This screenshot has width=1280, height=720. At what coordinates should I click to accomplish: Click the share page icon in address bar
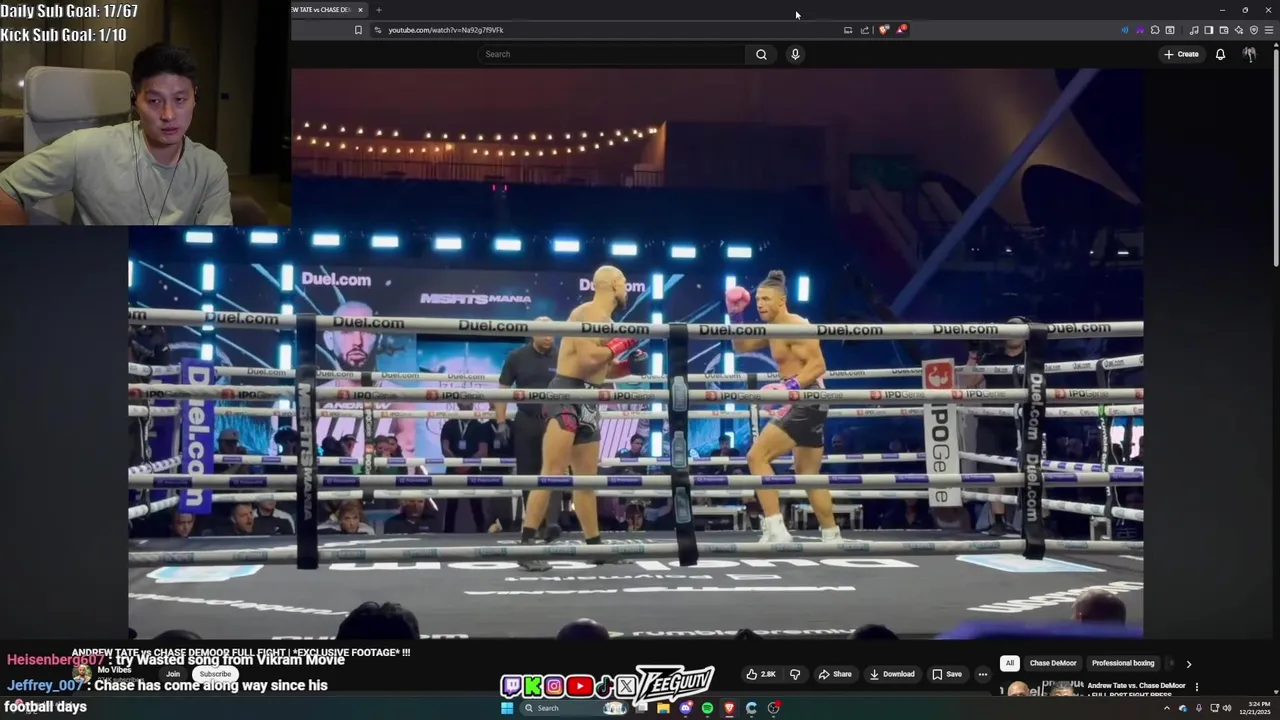865,30
